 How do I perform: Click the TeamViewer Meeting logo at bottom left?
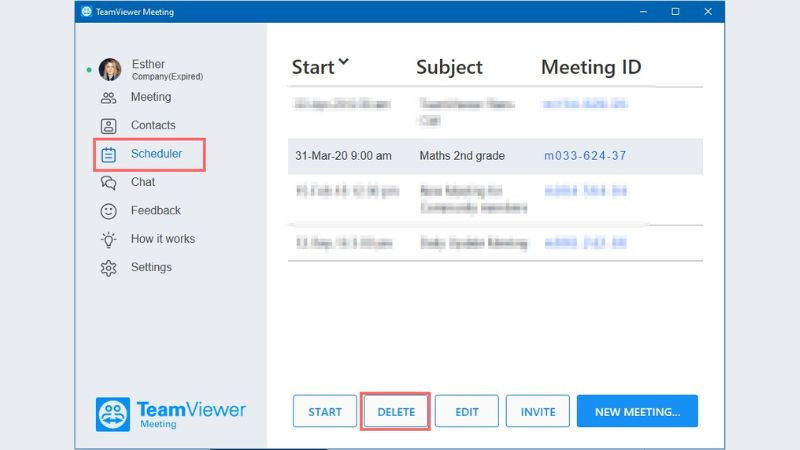click(171, 414)
